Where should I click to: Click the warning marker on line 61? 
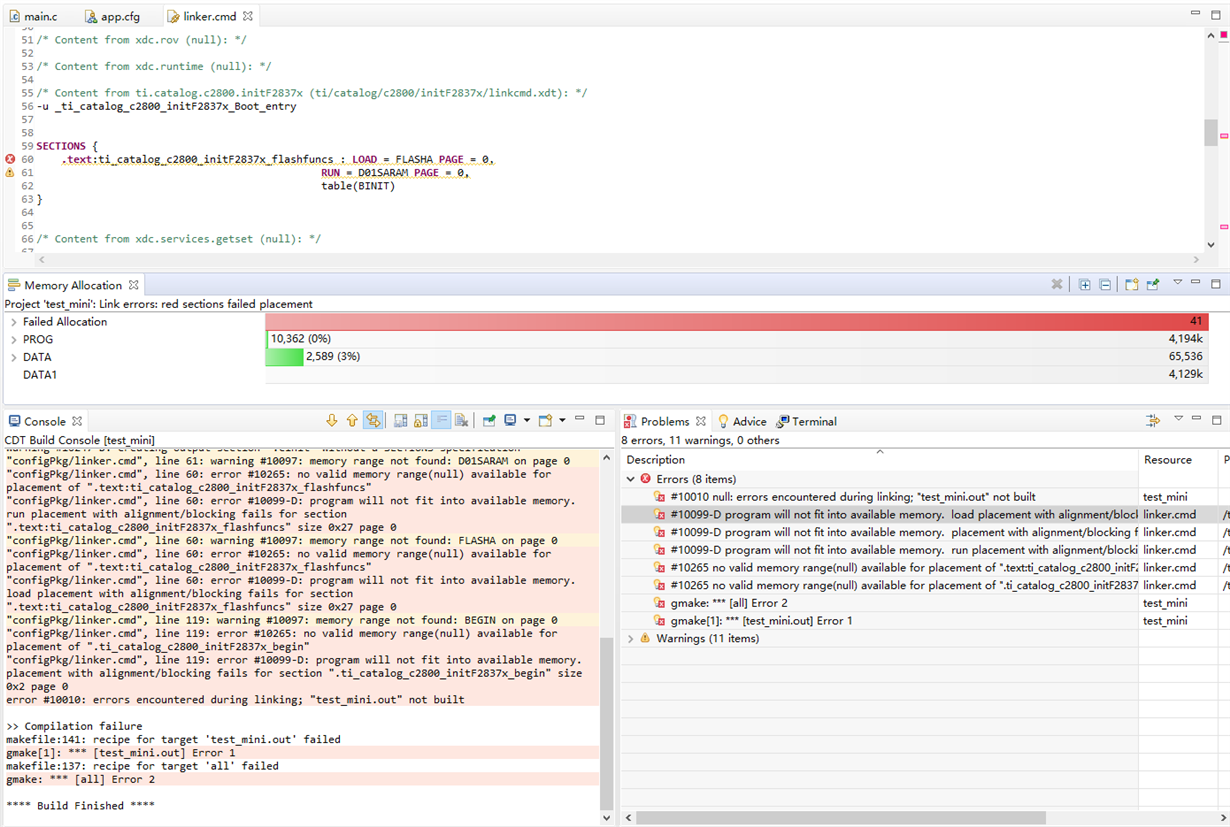10,173
